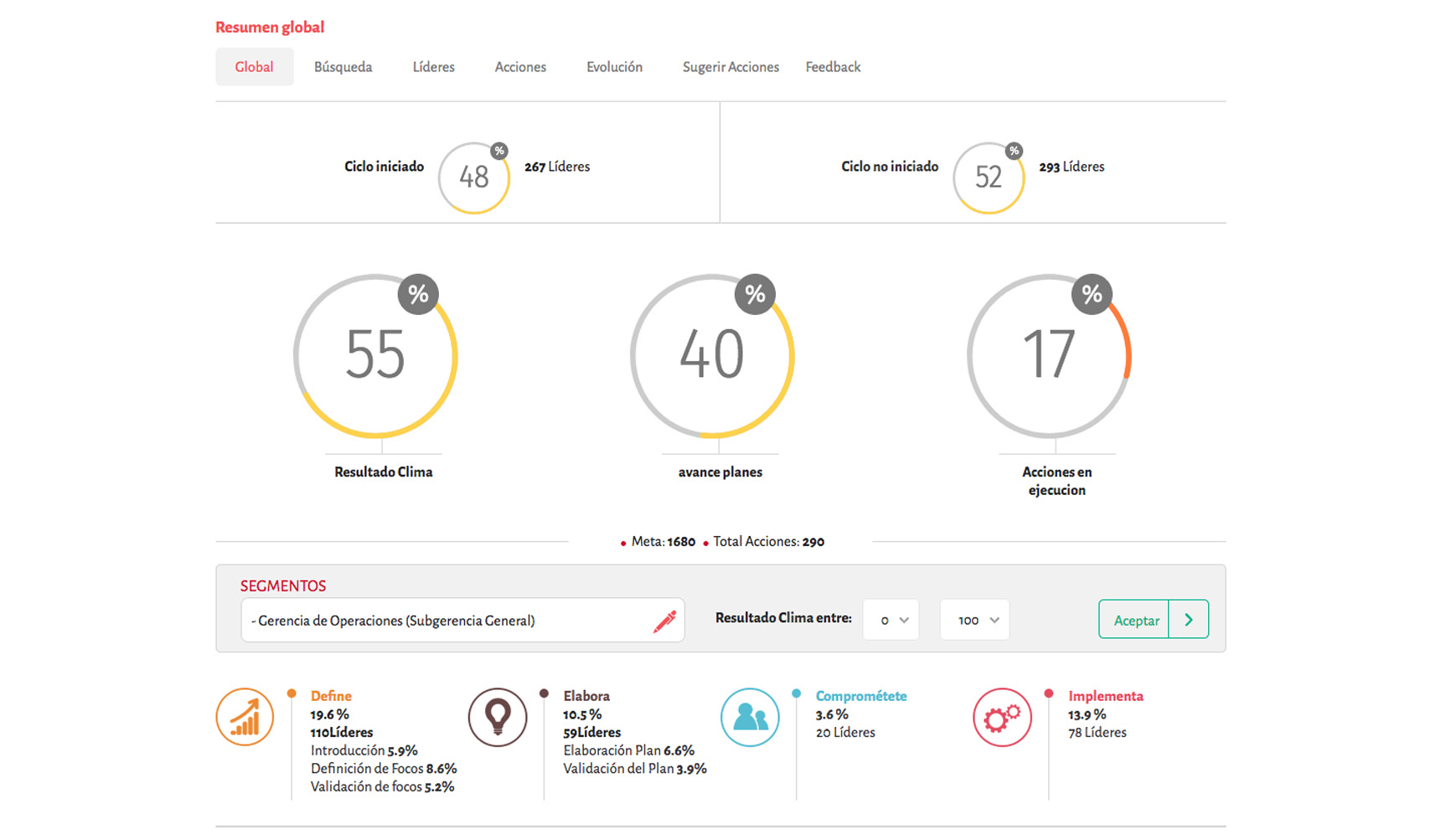Select the Evolución tab

(614, 67)
